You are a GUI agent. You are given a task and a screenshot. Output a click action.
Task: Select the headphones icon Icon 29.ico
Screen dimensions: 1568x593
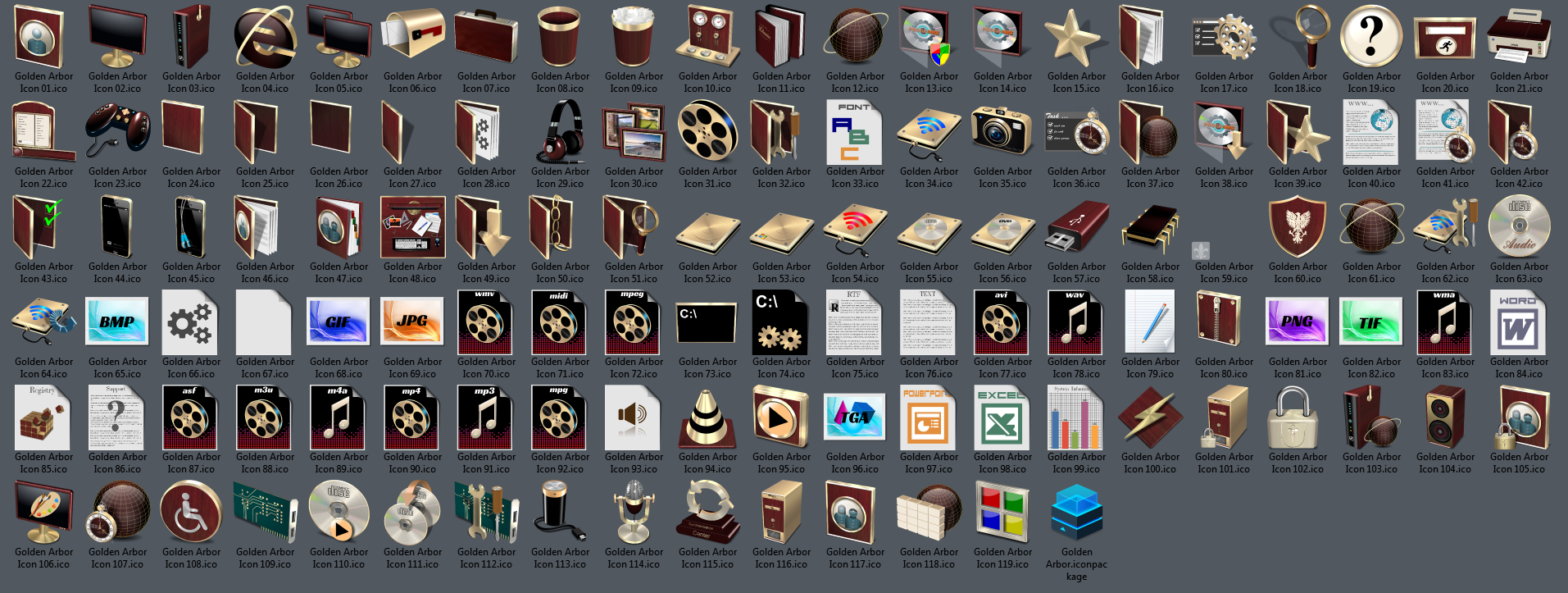560,132
